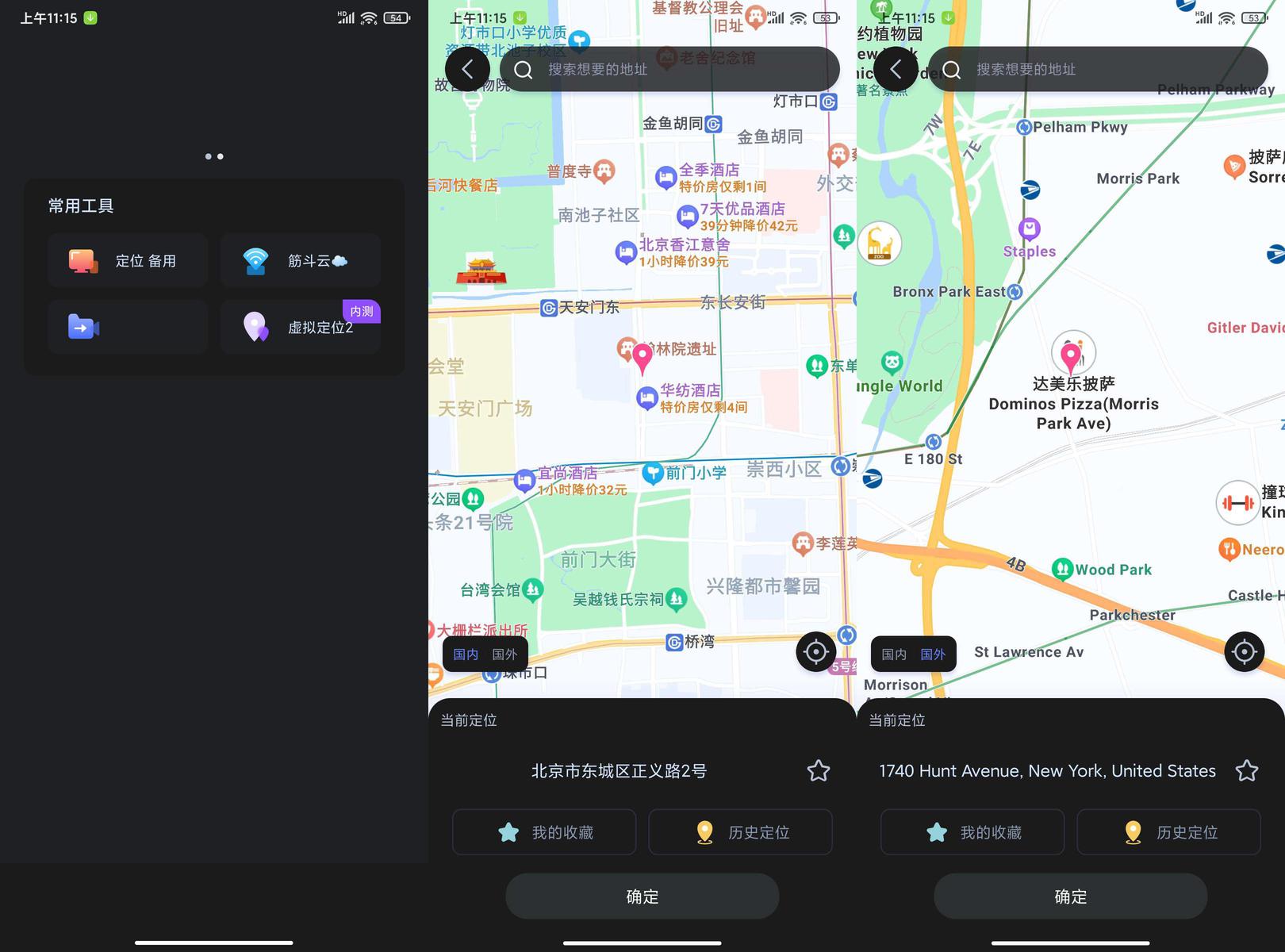1285x952 pixels.
Task: Tap 台湾会馆 marker
Action: 533,589
